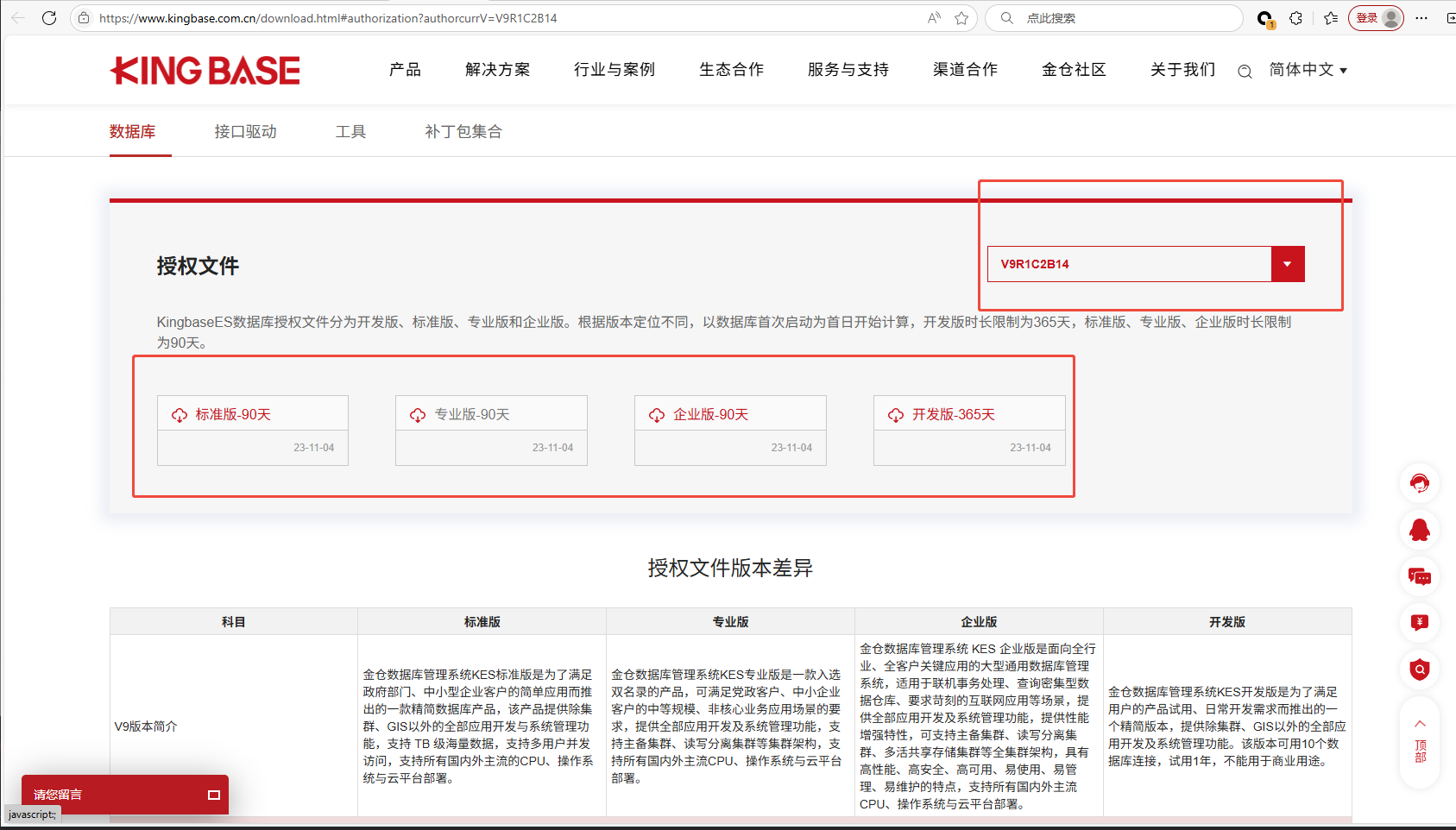Open the 服务与支持 nav menu
The height and width of the screenshot is (830, 1456).
pyautogui.click(x=848, y=70)
